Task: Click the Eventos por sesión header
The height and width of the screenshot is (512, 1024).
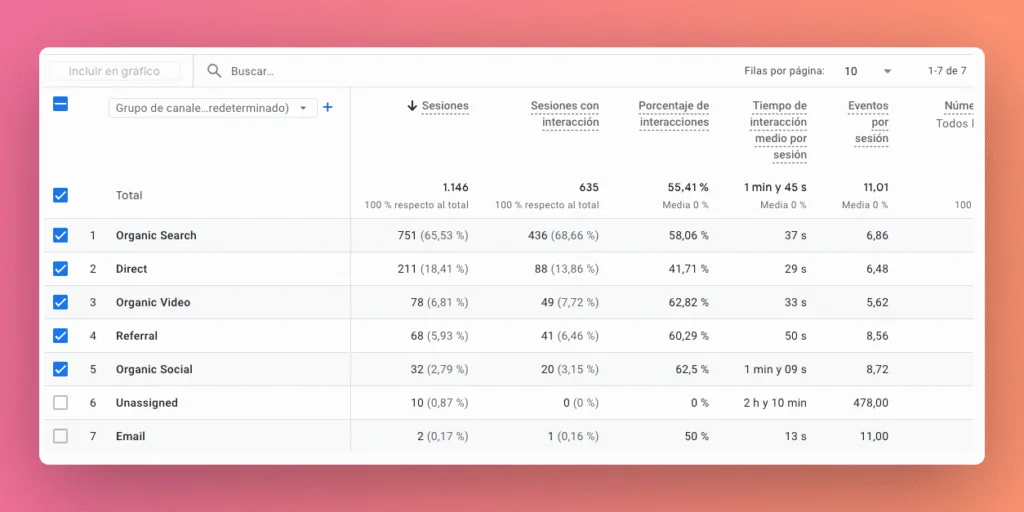Action: click(x=868, y=122)
